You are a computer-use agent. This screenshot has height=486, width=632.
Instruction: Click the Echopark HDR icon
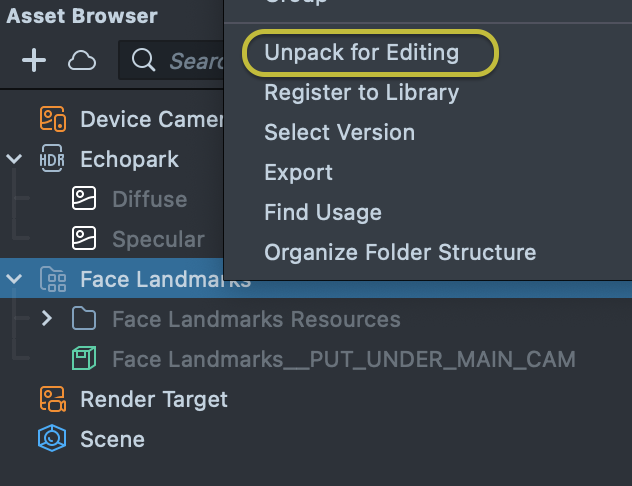coord(52,159)
